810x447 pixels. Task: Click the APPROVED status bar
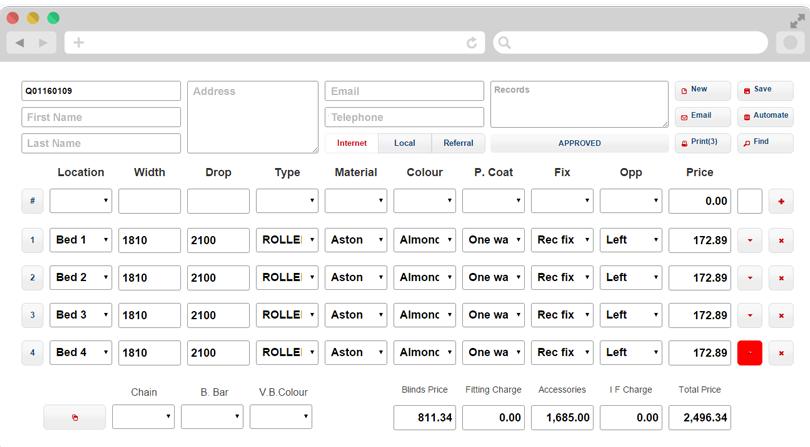click(x=579, y=143)
